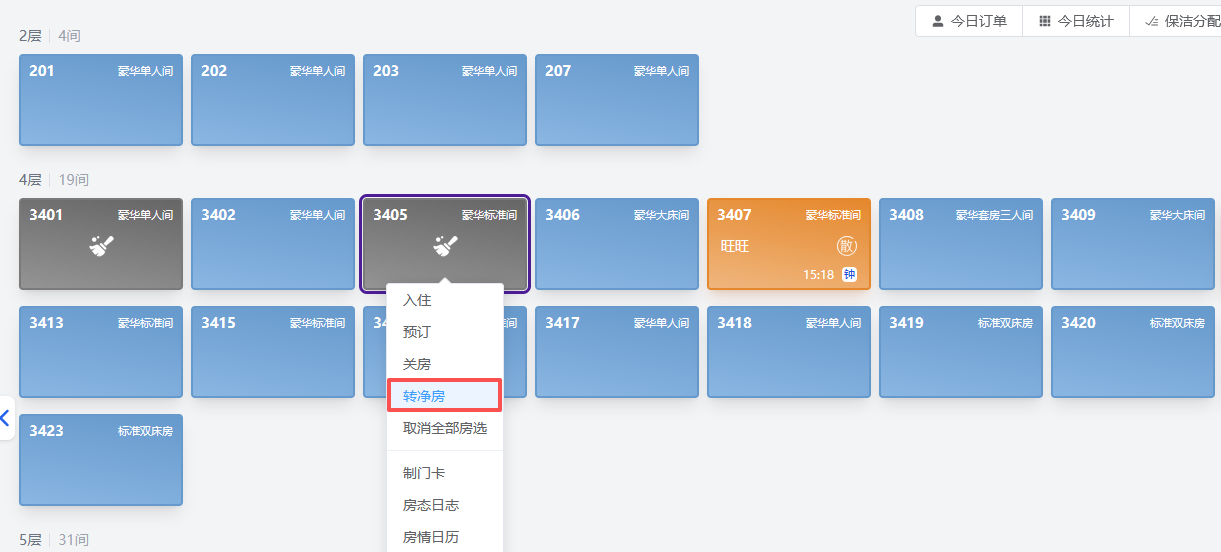Select room card 201

point(101,100)
